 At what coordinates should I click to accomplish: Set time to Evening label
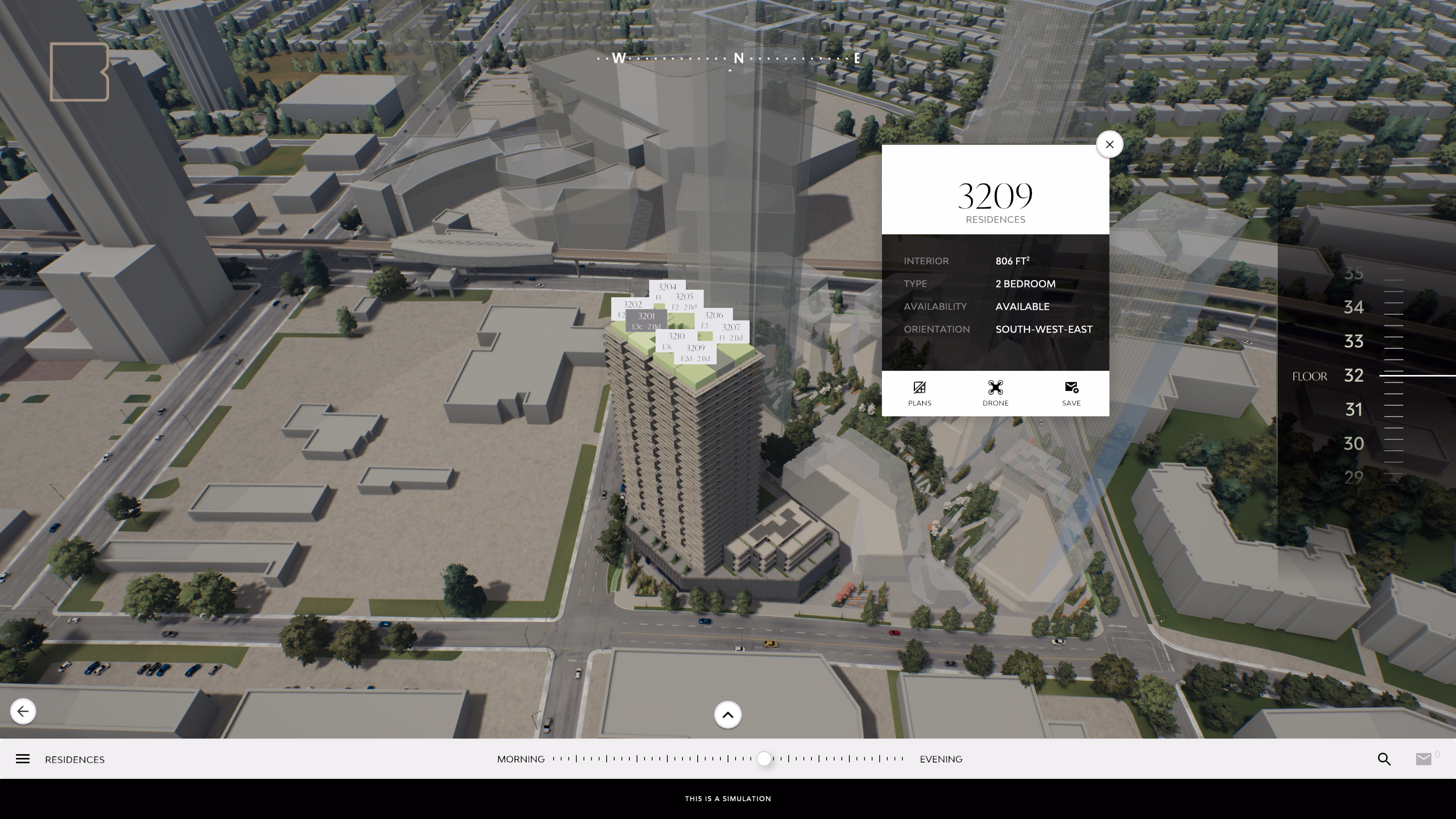pos(940,759)
